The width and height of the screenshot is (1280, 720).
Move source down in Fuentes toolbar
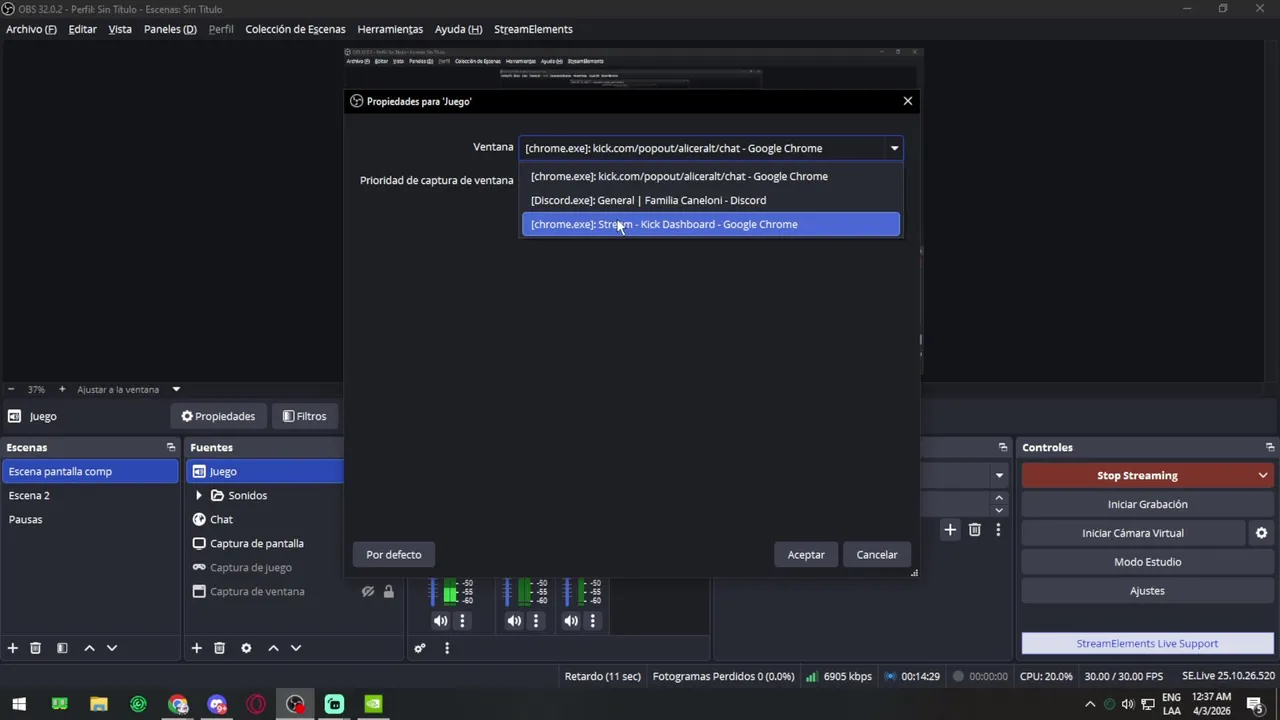(x=296, y=648)
